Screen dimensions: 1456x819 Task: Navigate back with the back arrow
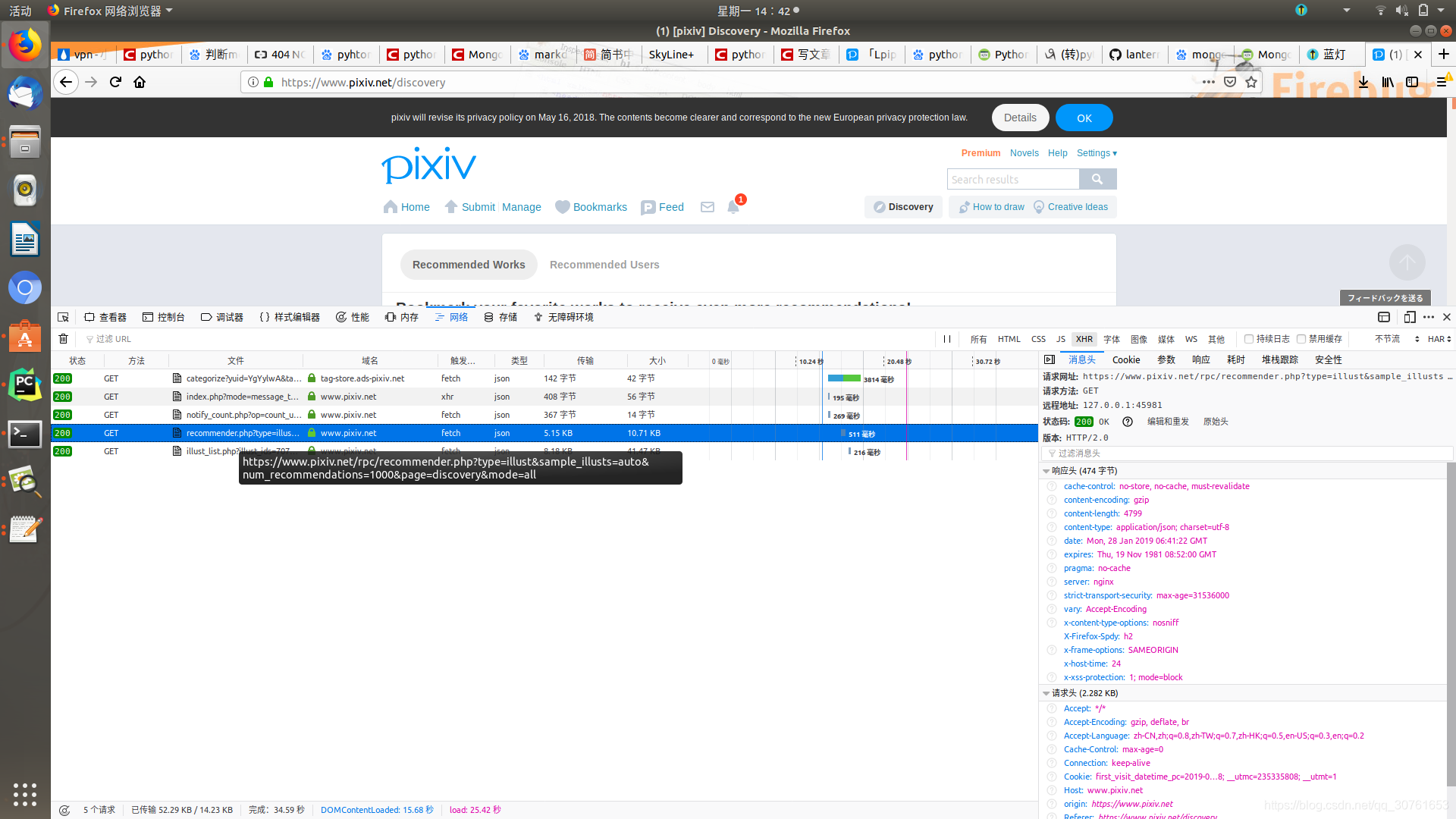pos(67,82)
